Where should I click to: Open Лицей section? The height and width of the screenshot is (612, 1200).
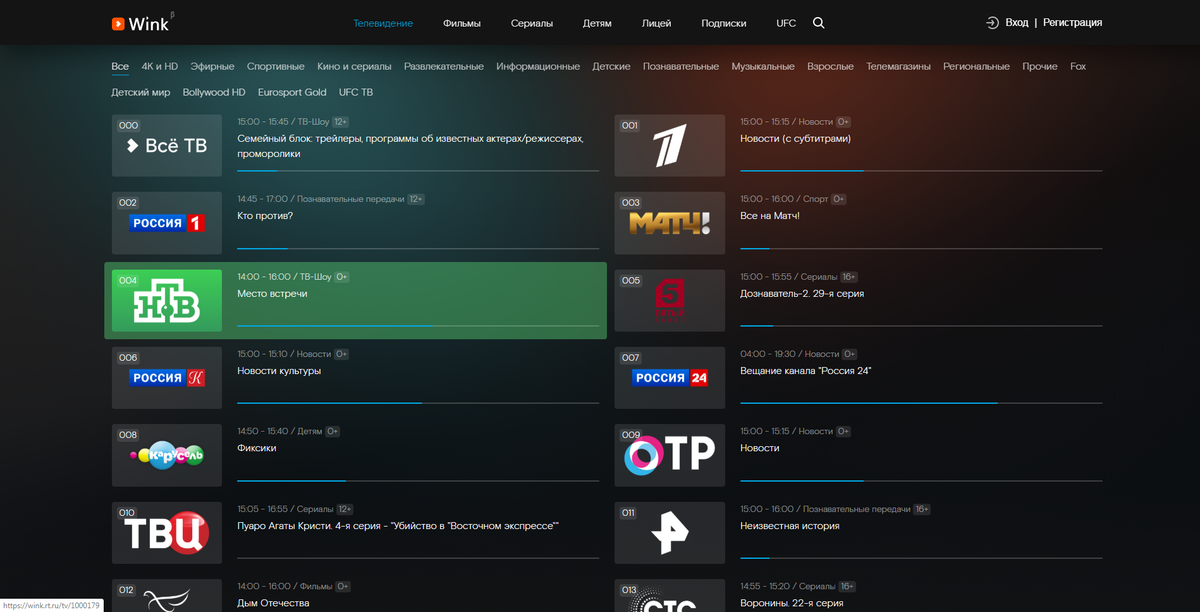coord(657,23)
